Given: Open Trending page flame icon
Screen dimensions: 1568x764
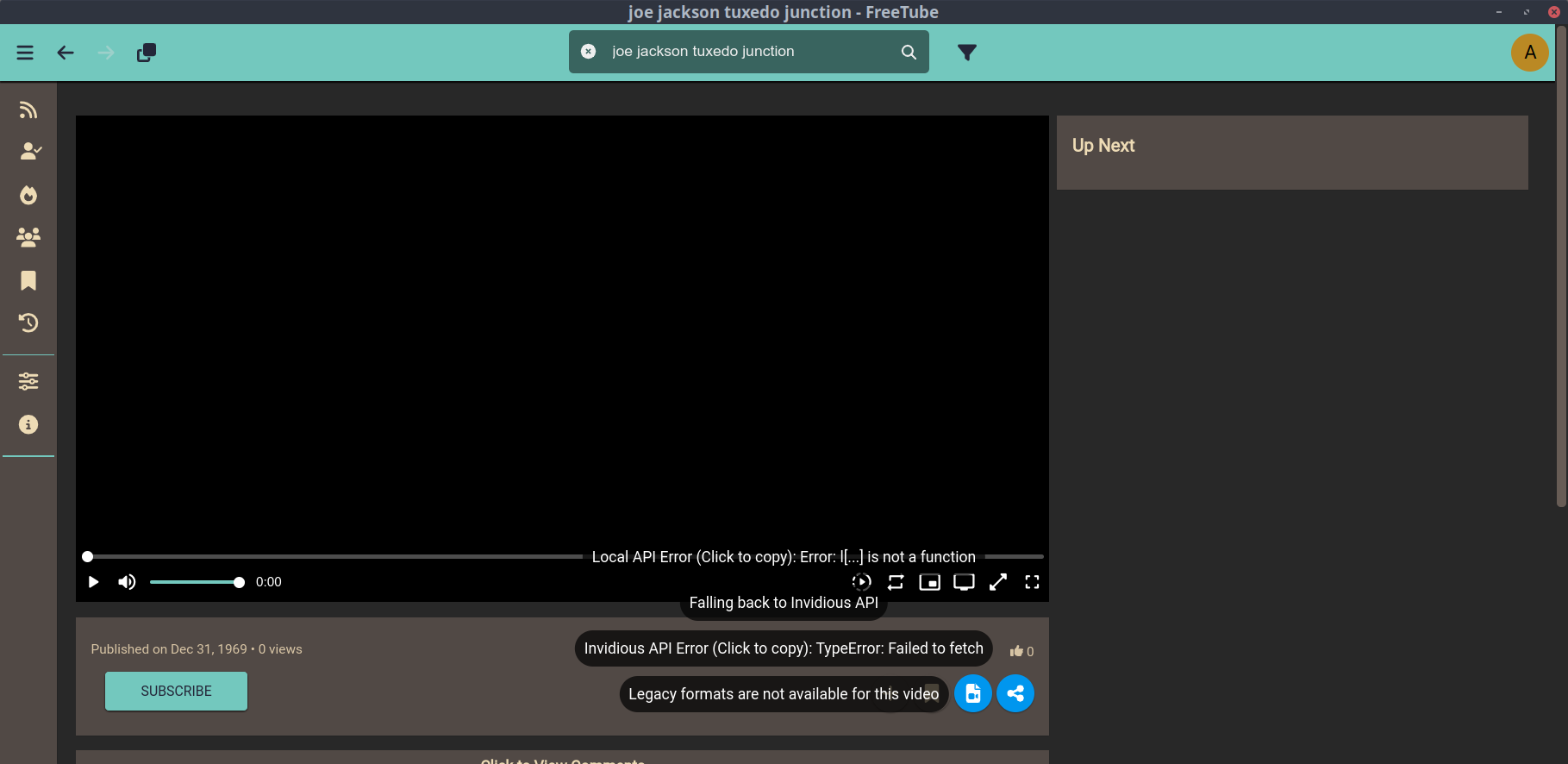Looking at the screenshot, I should point(28,195).
